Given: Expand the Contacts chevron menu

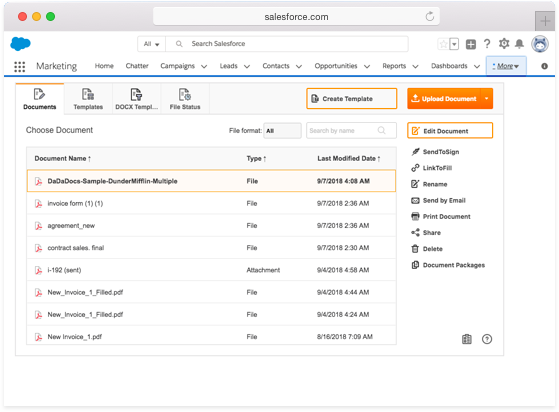Looking at the screenshot, I should (299, 66).
